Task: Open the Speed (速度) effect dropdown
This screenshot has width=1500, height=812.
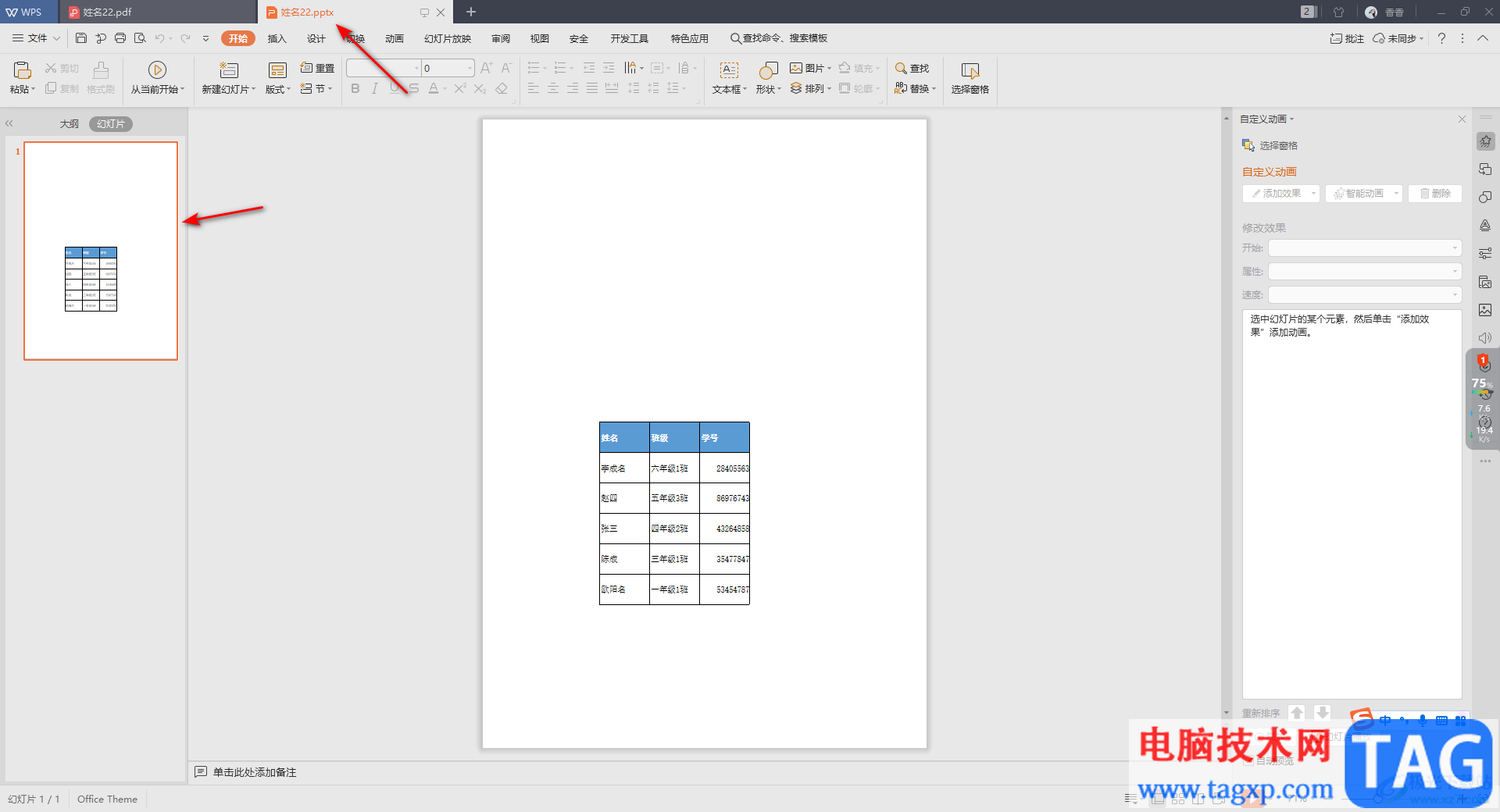Action: click(1365, 295)
